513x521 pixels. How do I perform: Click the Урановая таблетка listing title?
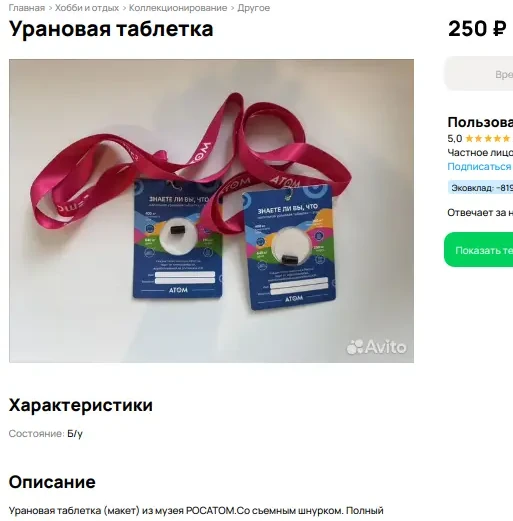[x=111, y=29]
